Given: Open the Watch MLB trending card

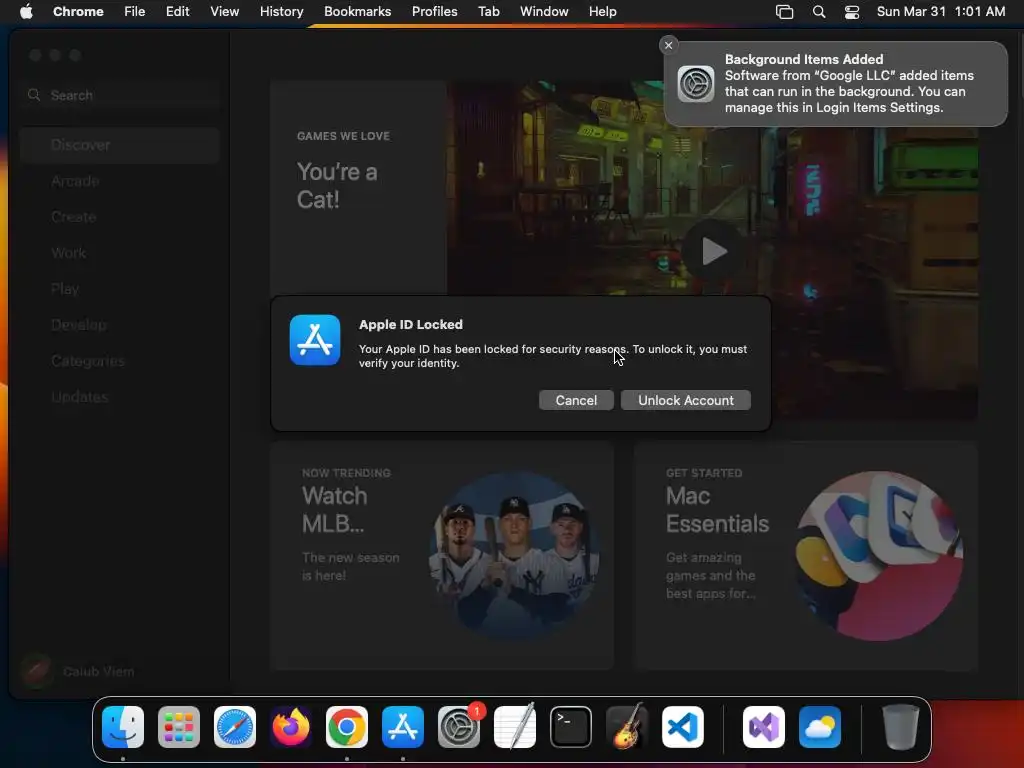Looking at the screenshot, I should pos(442,556).
